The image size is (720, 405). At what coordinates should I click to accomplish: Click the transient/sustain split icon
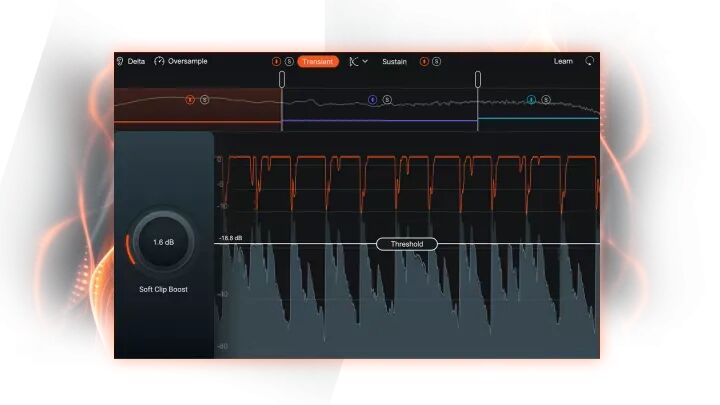tap(353, 61)
